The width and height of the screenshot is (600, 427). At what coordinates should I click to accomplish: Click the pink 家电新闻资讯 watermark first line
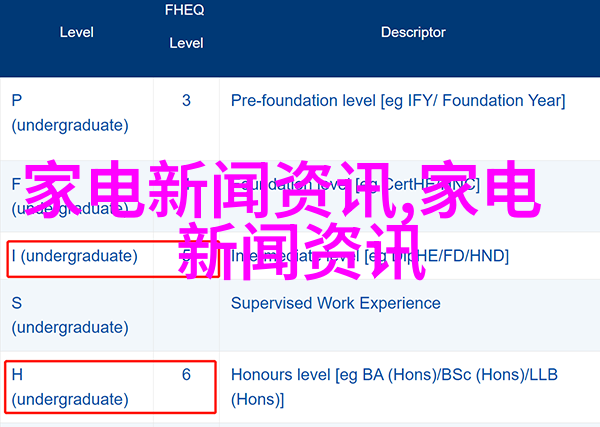282,190
